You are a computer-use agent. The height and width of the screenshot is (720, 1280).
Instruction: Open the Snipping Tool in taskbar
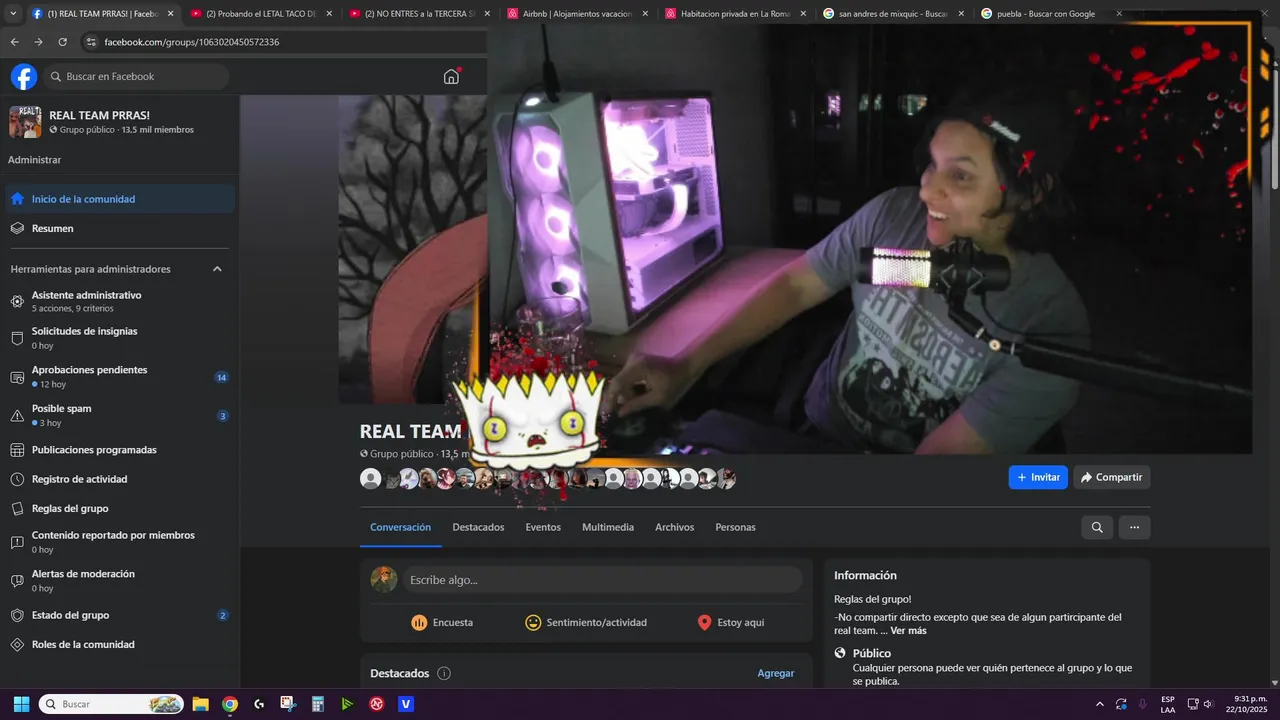coord(288,704)
